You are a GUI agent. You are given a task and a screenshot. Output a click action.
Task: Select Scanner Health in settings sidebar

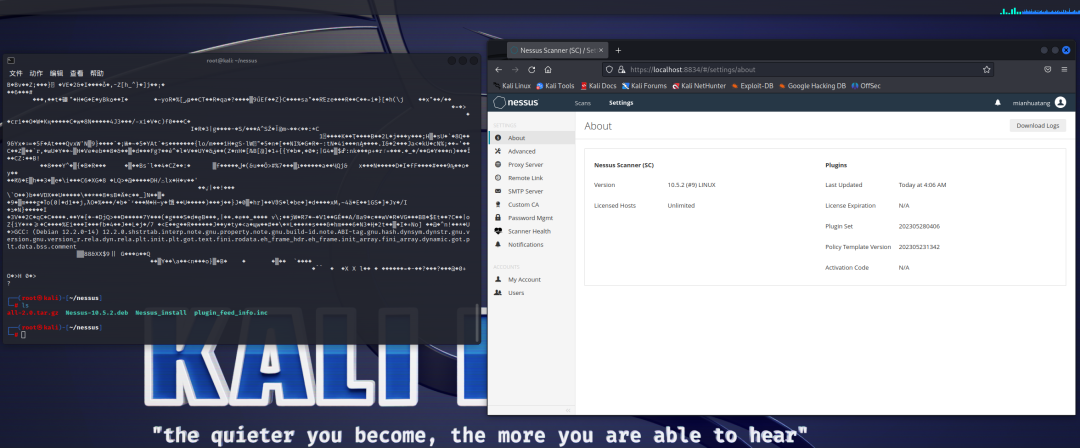point(530,231)
